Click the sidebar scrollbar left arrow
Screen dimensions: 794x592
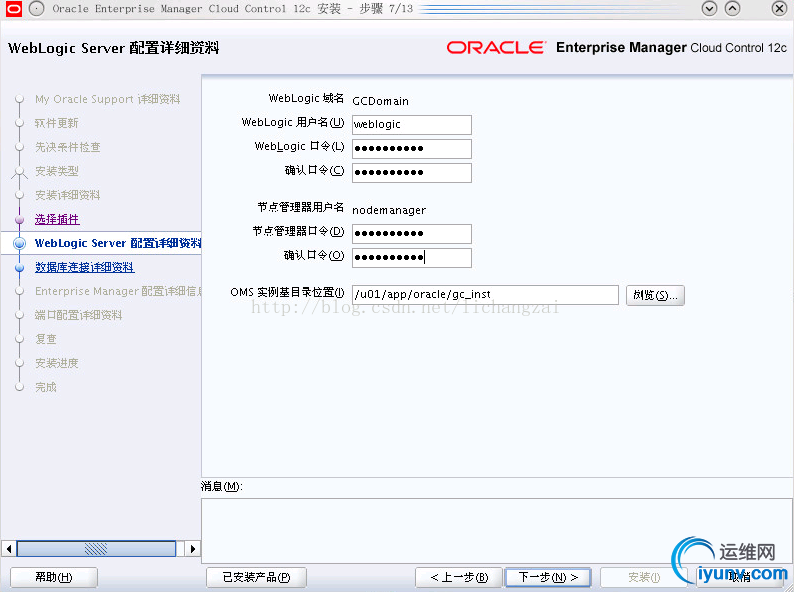click(9, 549)
